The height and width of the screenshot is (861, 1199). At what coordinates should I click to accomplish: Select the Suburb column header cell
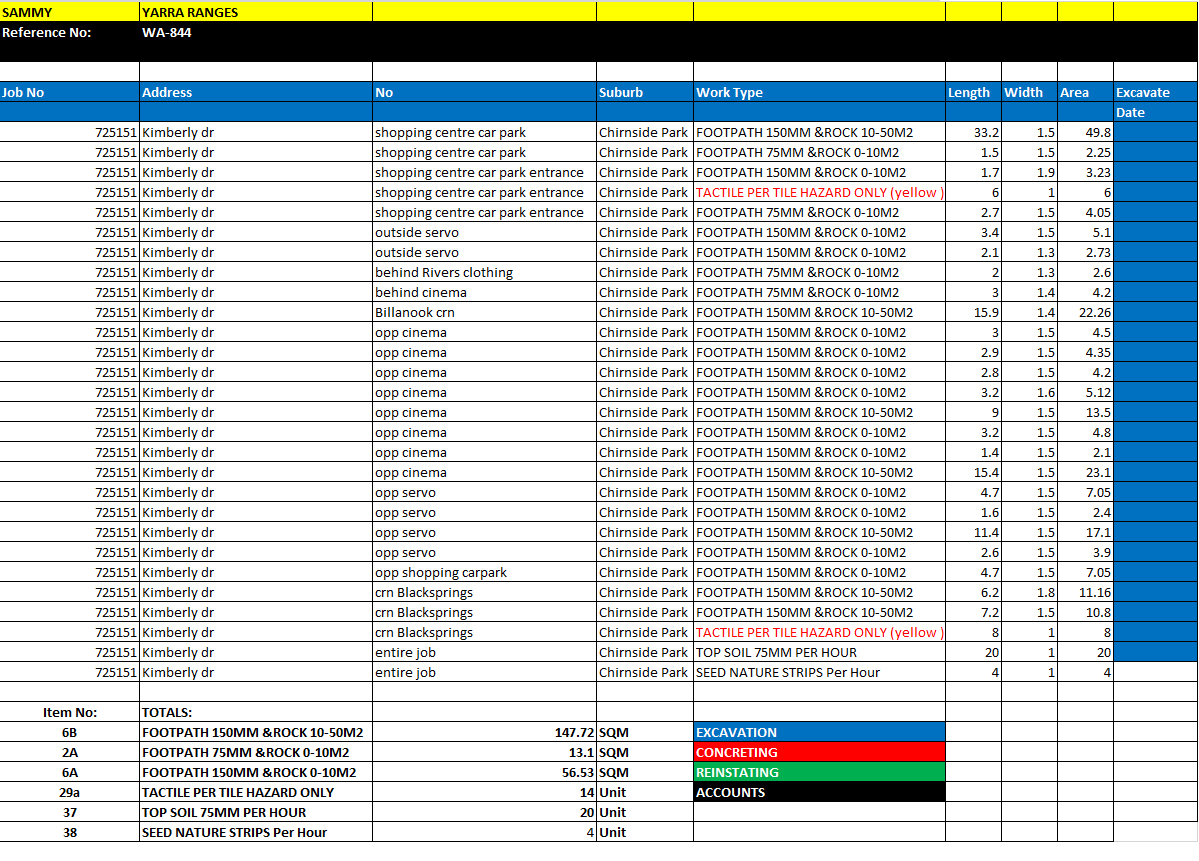point(644,92)
